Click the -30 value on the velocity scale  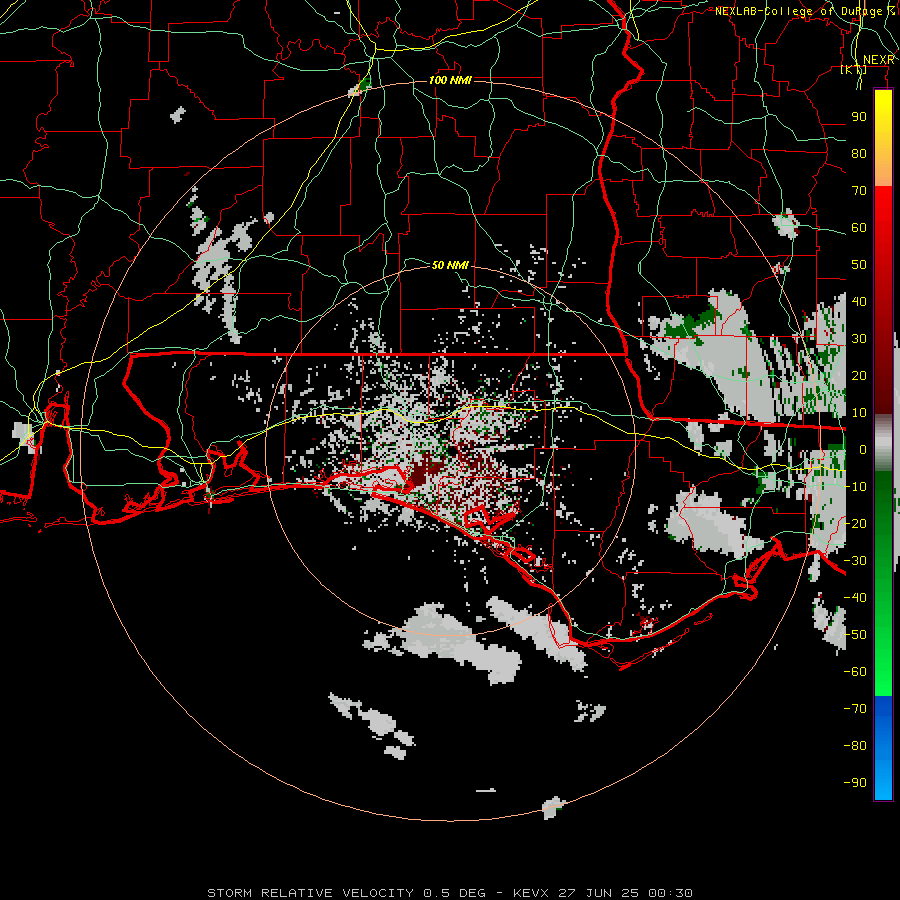click(x=855, y=561)
